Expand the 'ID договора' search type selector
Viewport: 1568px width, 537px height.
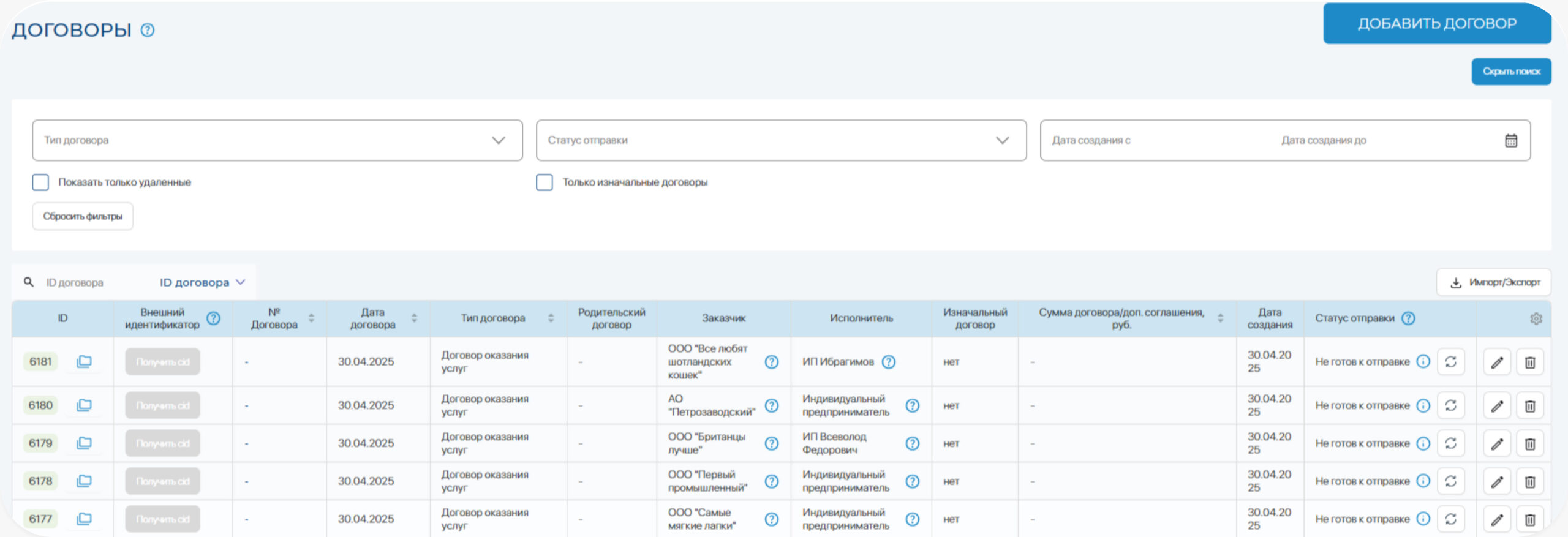202,282
